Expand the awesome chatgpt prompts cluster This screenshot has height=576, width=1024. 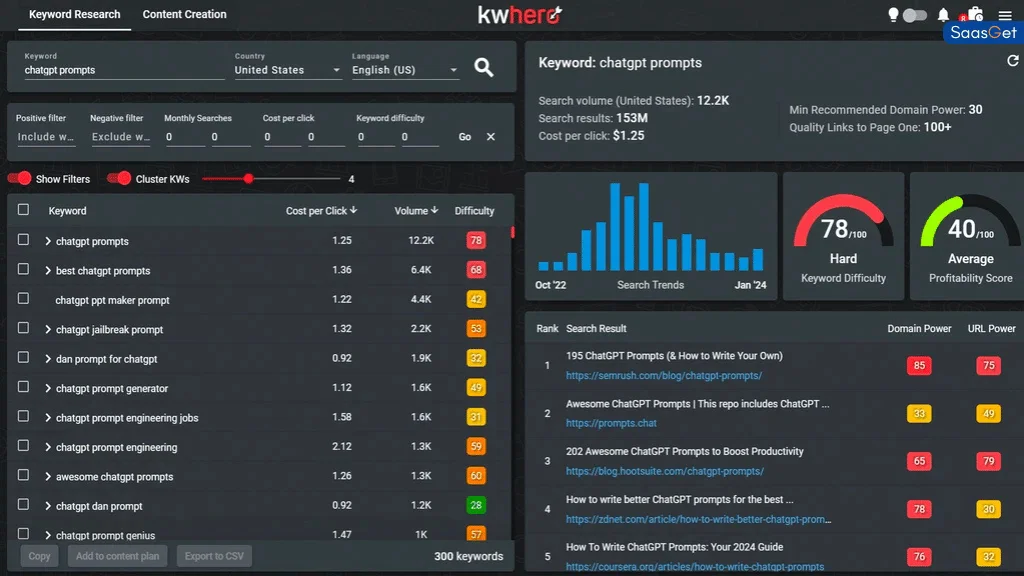[48, 476]
